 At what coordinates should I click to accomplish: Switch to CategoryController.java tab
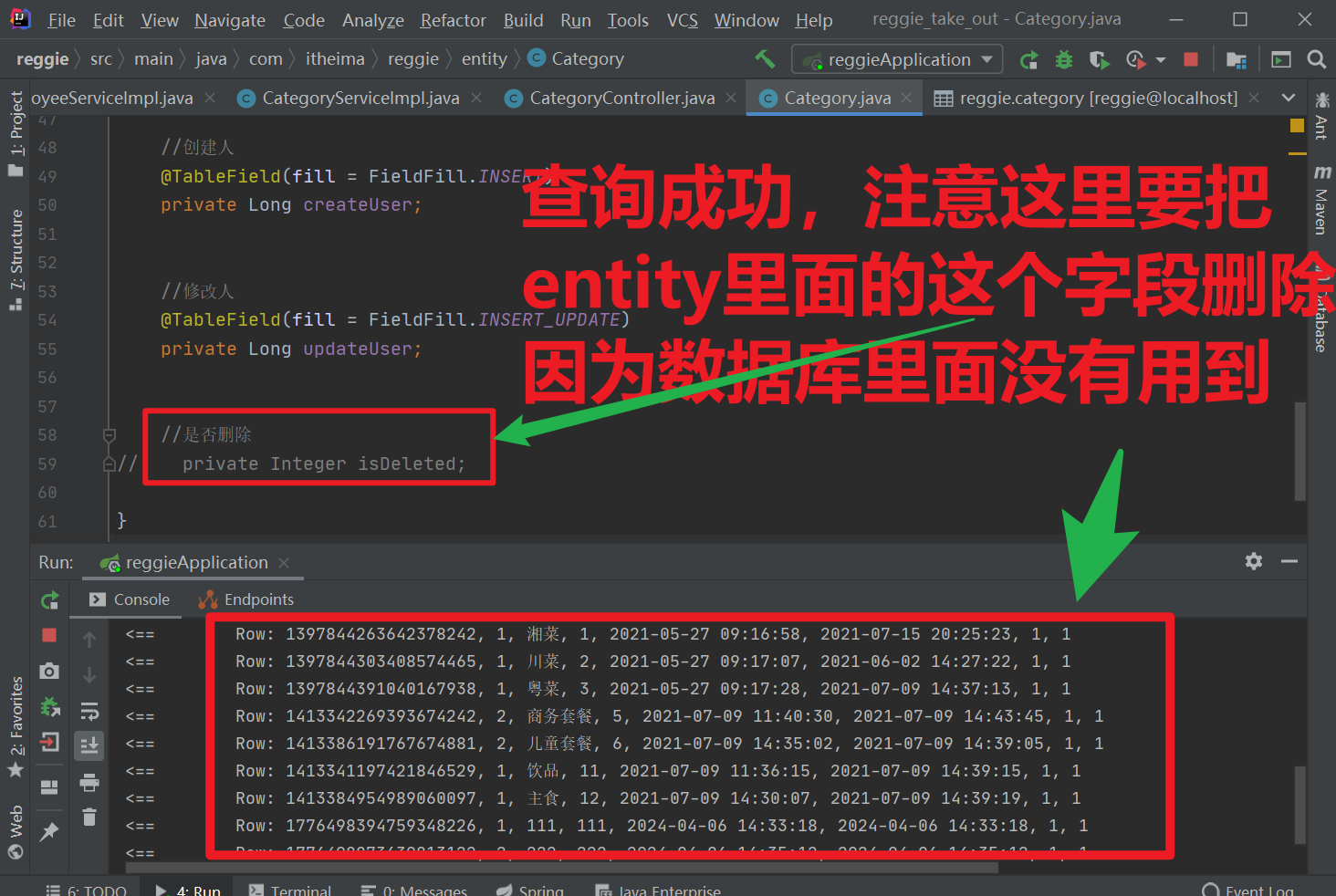point(621,98)
